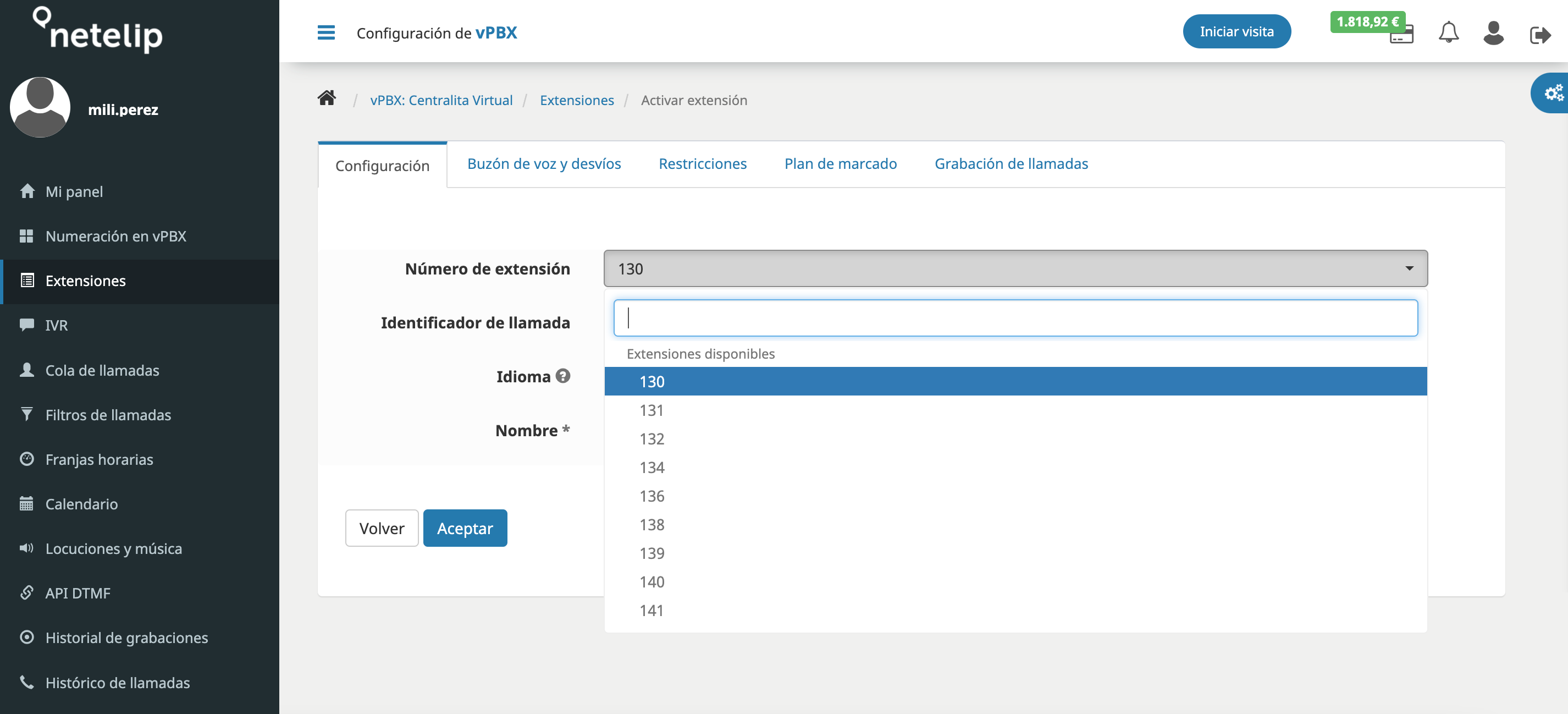
Task: Click the Locuciones y música speaker icon
Action: click(26, 548)
